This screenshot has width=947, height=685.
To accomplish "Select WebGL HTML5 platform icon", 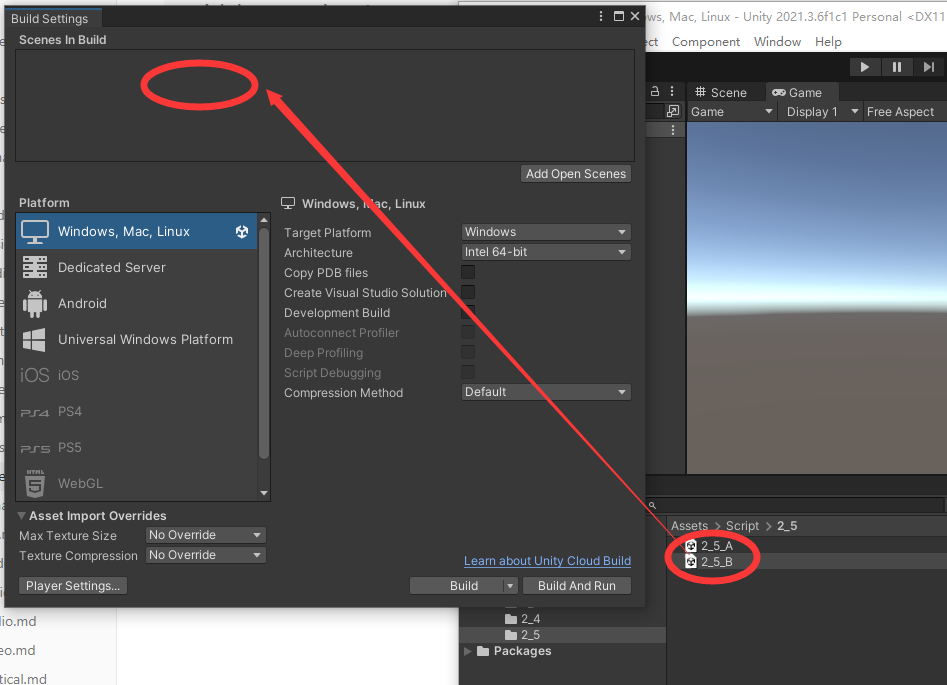I will [x=35, y=483].
